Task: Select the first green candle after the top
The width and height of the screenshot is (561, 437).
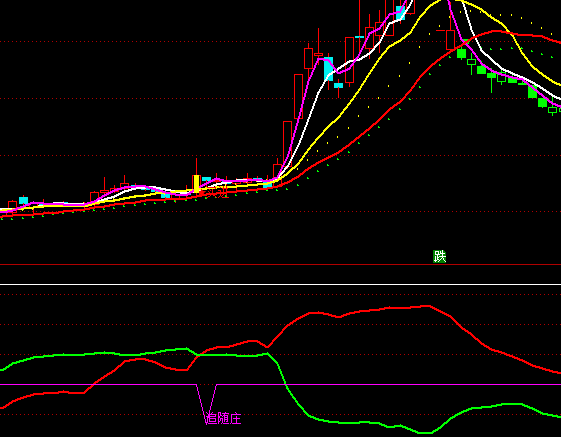Action: [462, 54]
